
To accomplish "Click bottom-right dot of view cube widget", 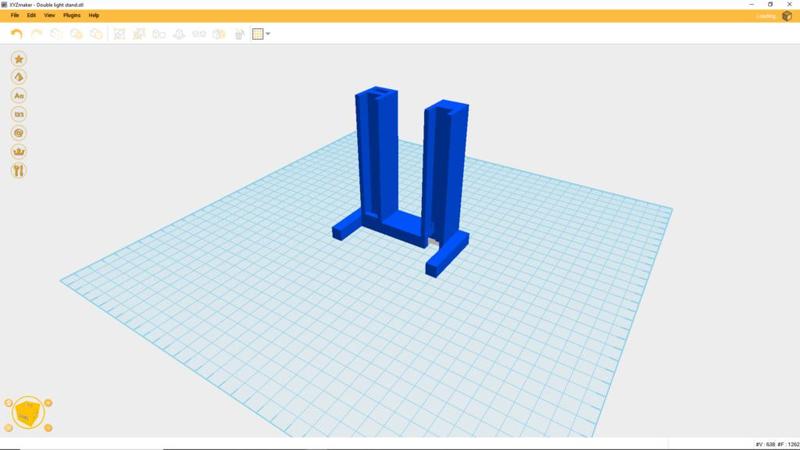I will pyautogui.click(x=48, y=428).
